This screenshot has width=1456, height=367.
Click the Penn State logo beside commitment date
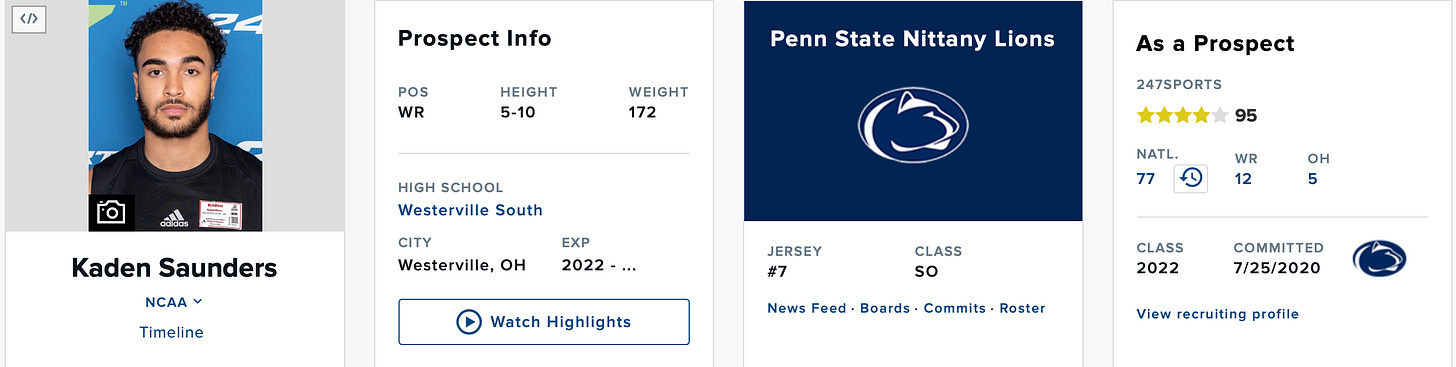click(x=1379, y=258)
